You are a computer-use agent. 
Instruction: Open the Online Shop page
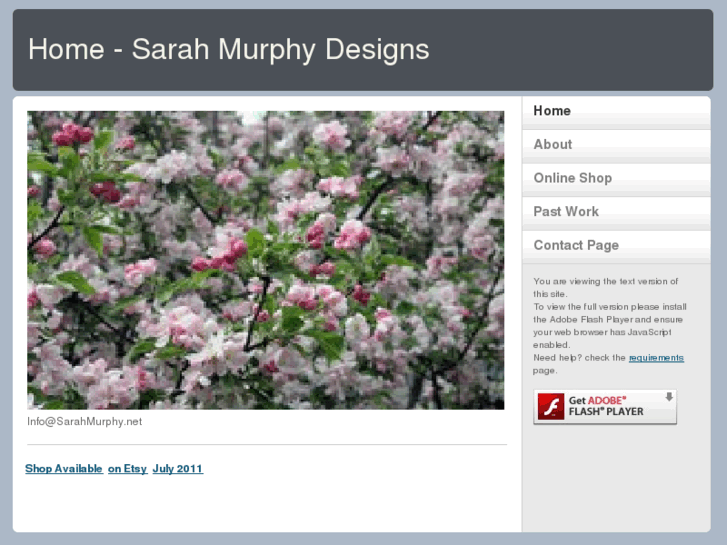(x=616, y=179)
